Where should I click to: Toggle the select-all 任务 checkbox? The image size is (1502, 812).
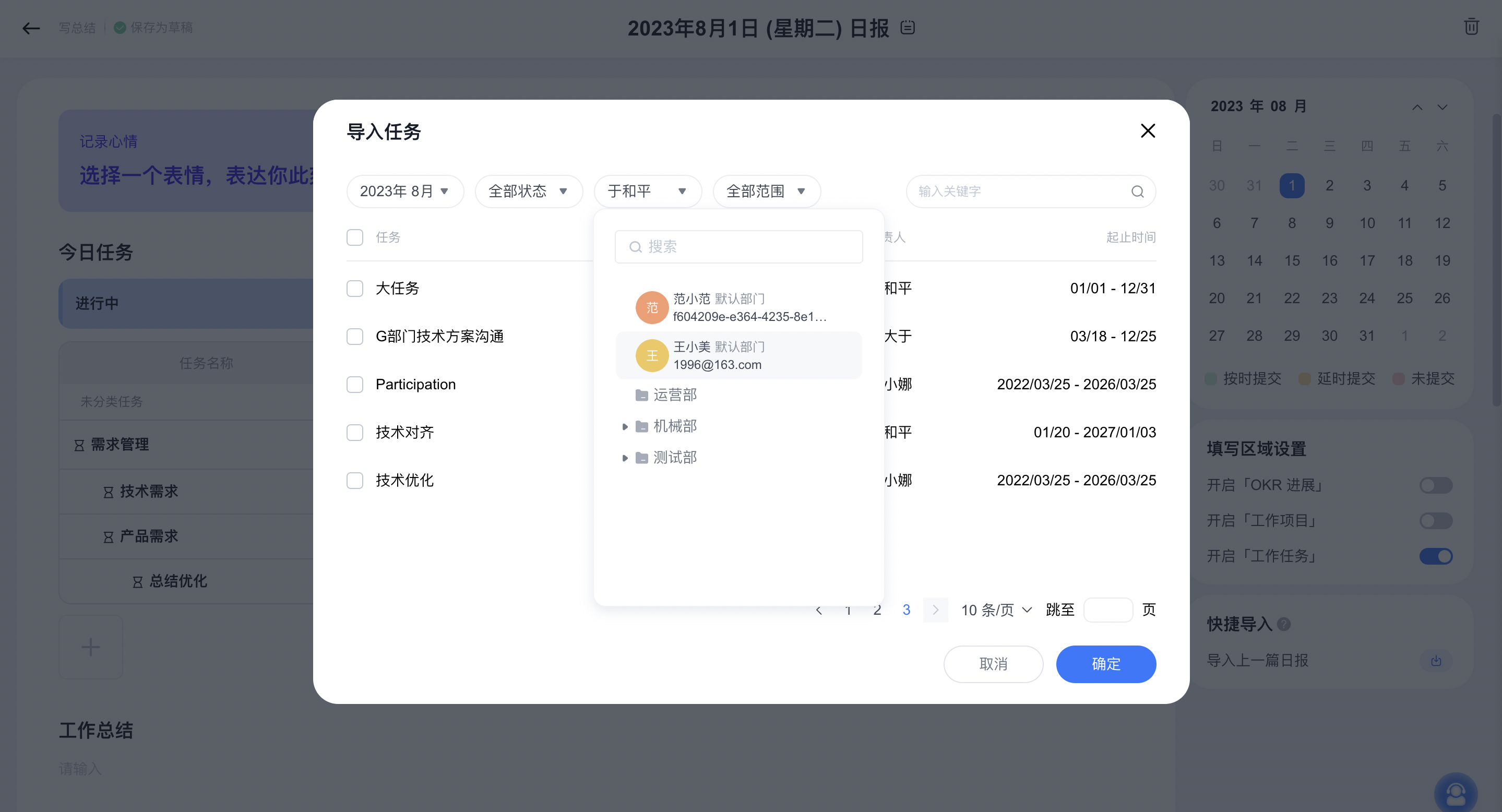click(354, 237)
